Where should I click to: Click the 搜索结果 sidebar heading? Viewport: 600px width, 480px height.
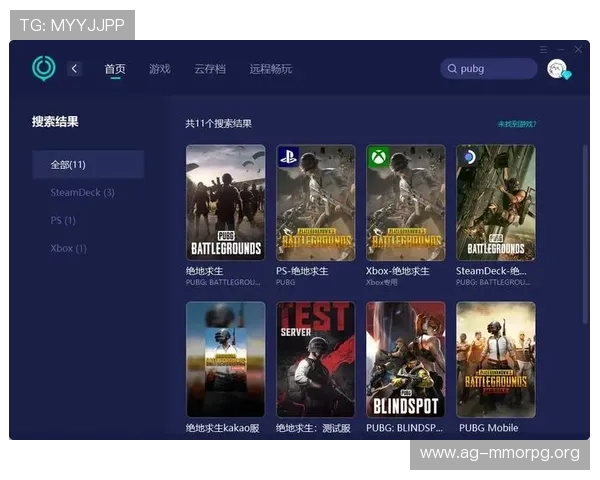pyautogui.click(x=55, y=122)
